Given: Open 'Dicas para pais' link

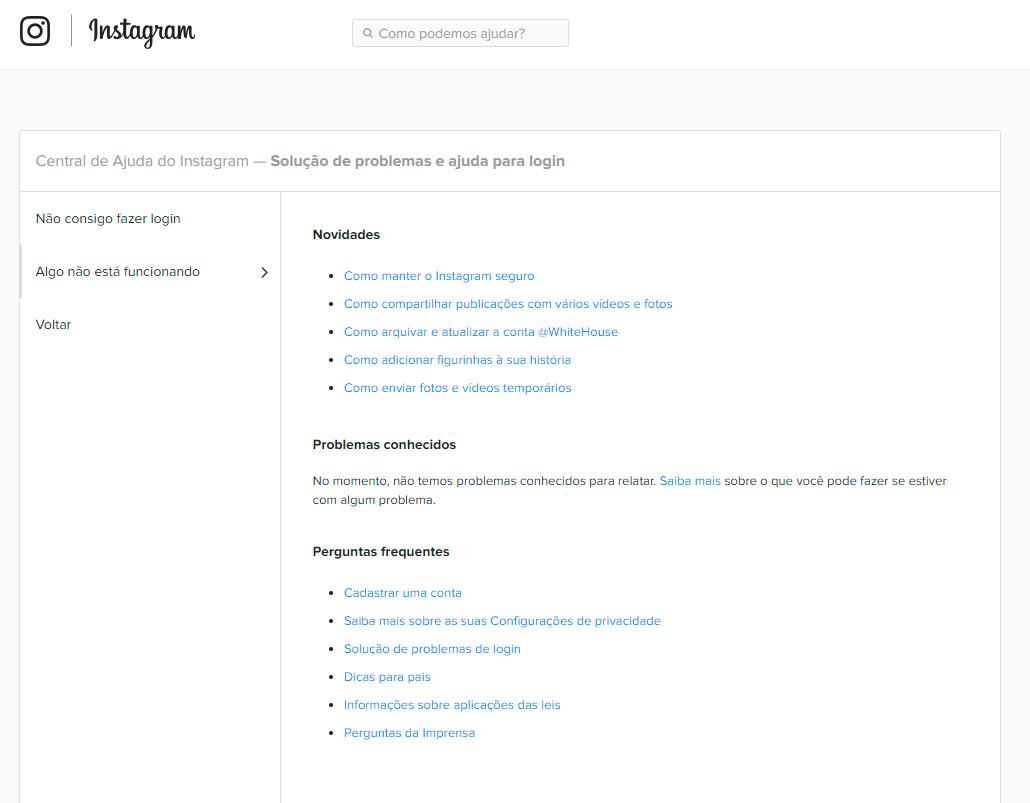Looking at the screenshot, I should pos(387,677).
